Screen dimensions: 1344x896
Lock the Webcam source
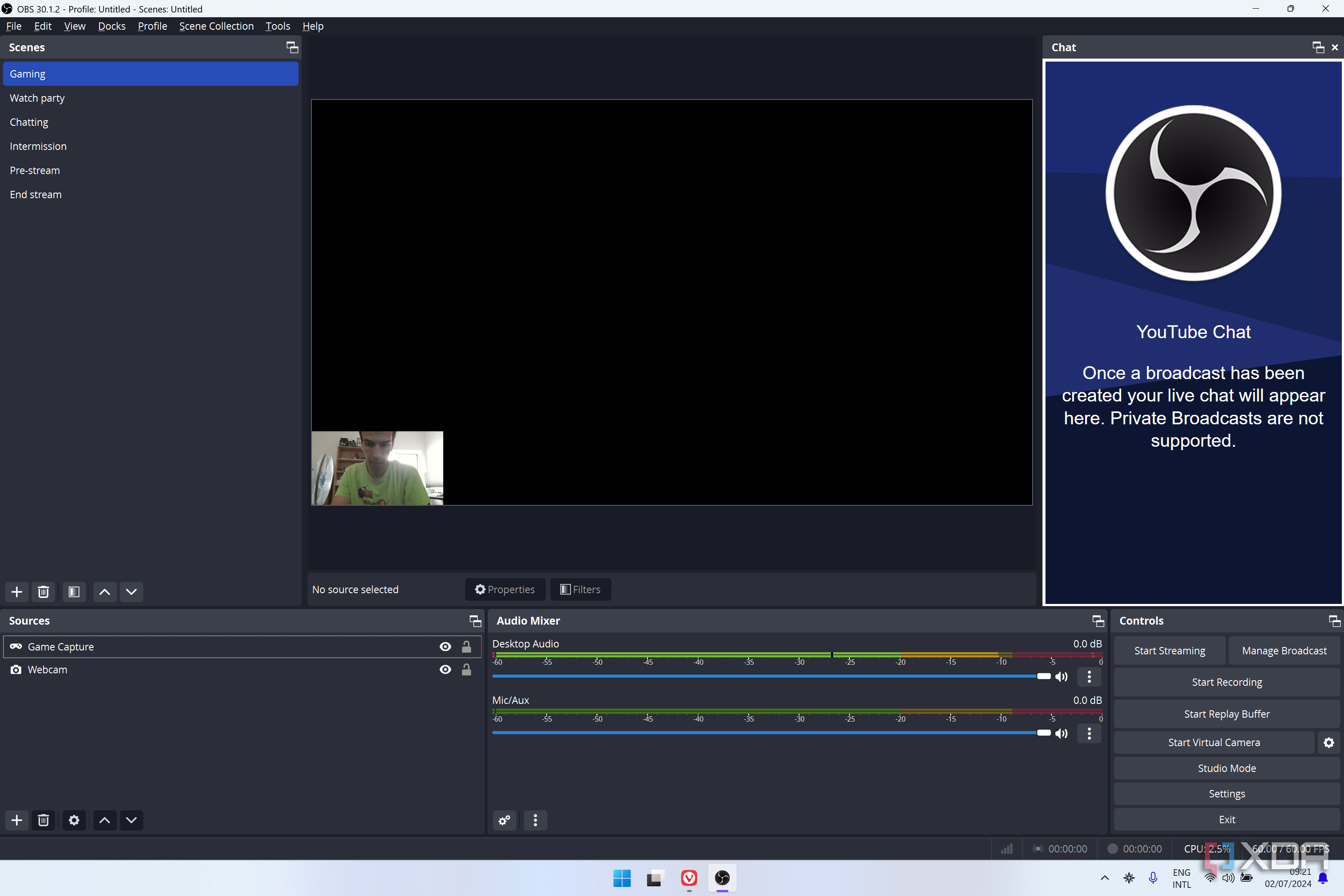click(466, 669)
